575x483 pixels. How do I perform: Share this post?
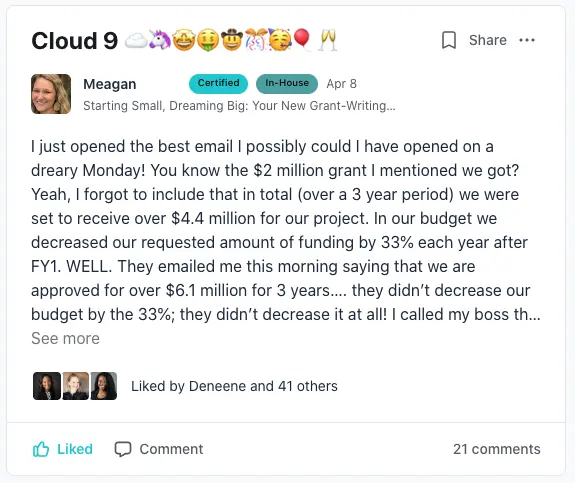coord(488,40)
